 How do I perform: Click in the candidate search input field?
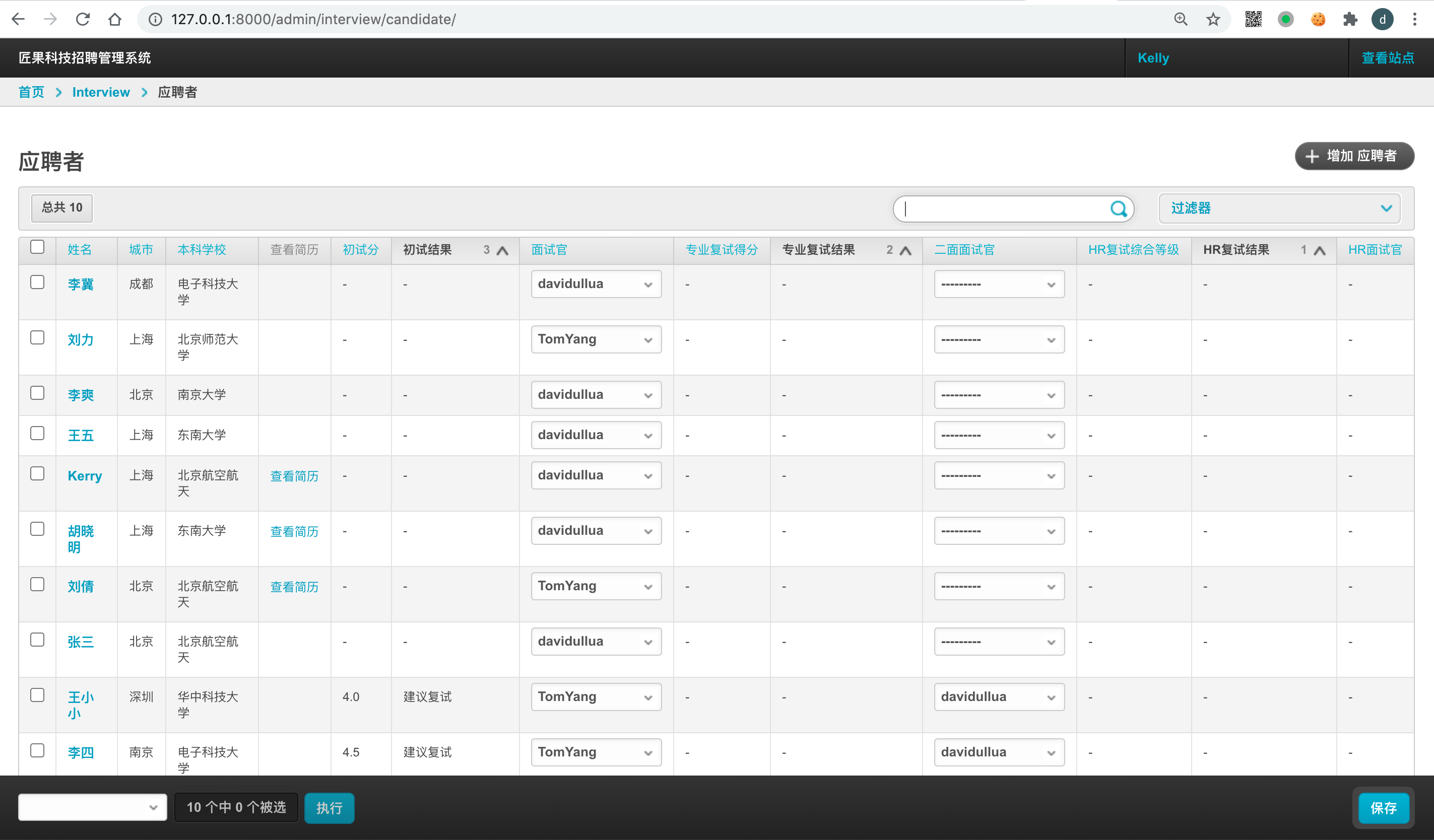(x=1002, y=208)
